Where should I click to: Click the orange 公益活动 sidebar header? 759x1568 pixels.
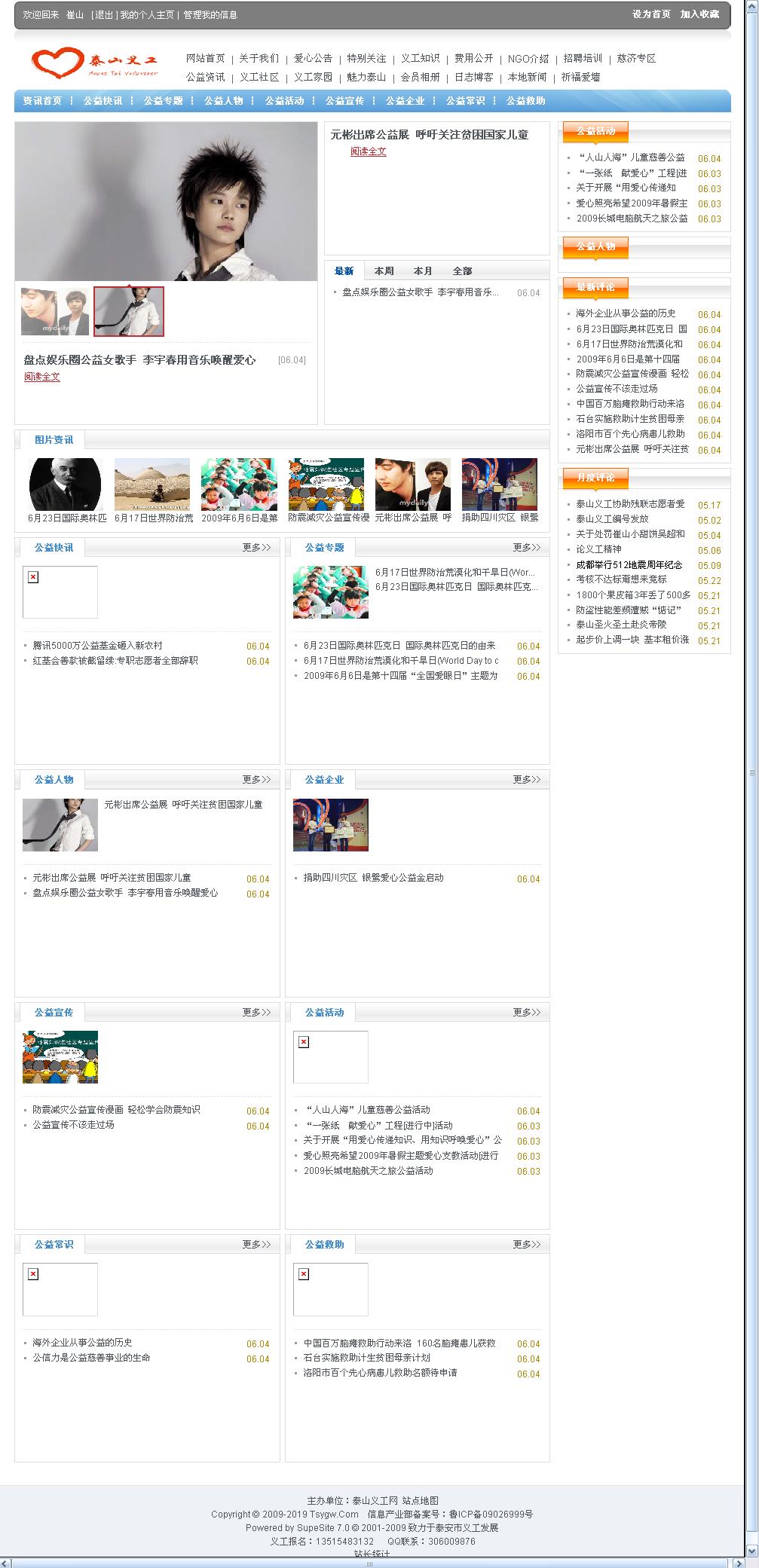595,132
